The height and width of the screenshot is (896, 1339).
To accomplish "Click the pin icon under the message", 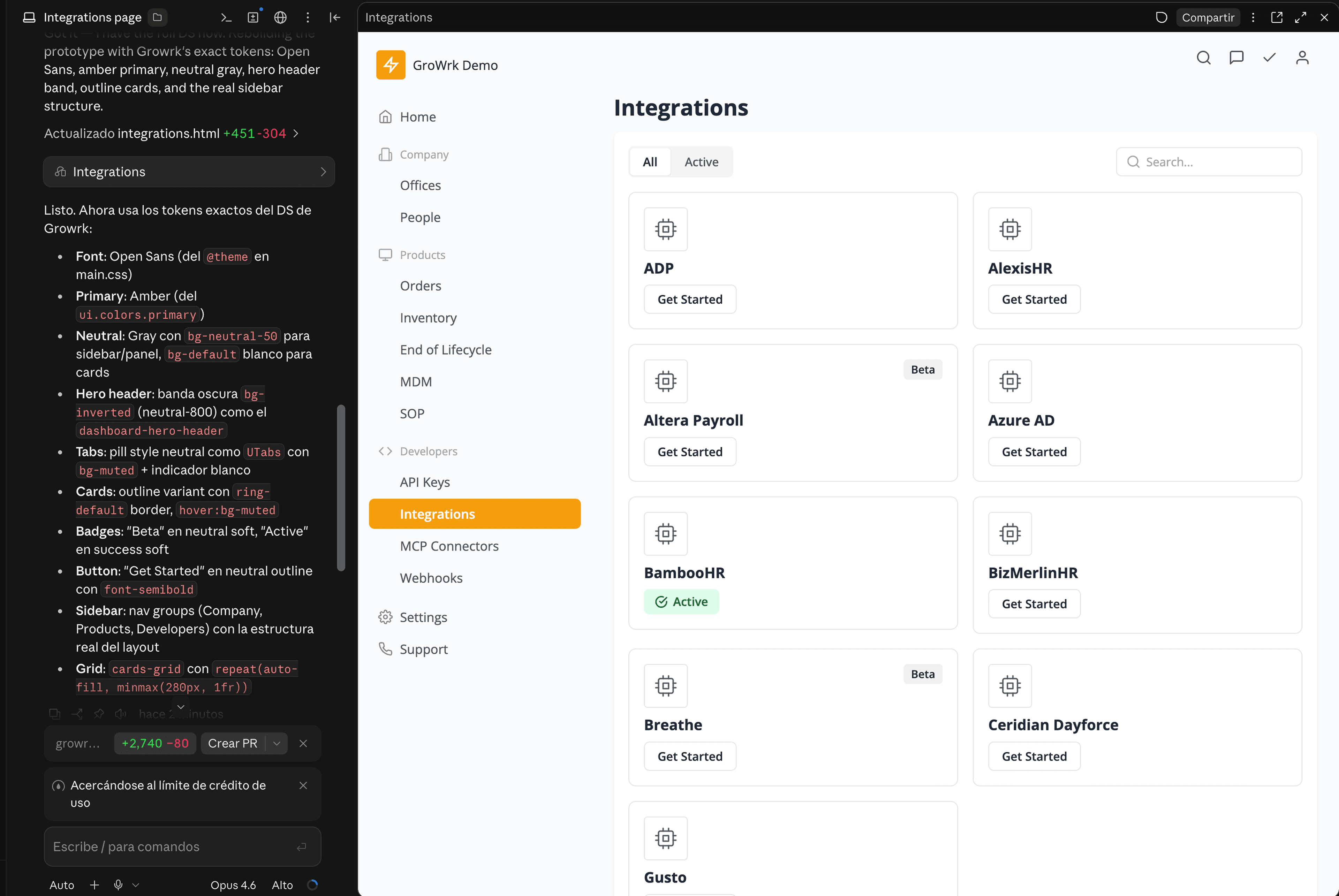I will click(x=99, y=714).
